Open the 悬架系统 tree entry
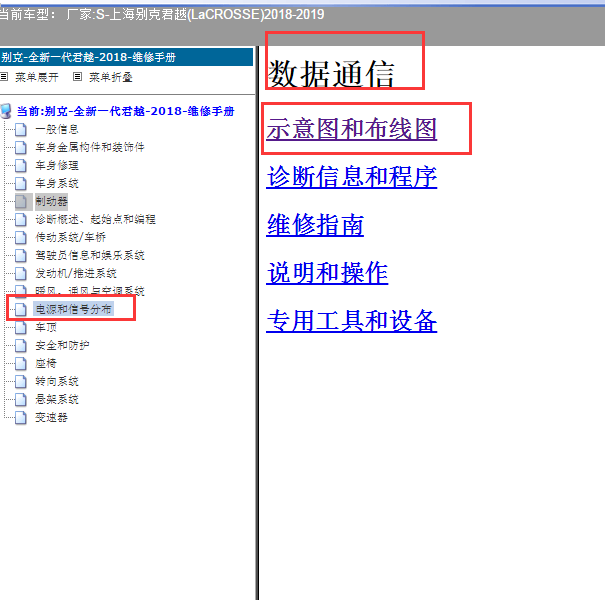605x600 pixels. (x=57, y=399)
